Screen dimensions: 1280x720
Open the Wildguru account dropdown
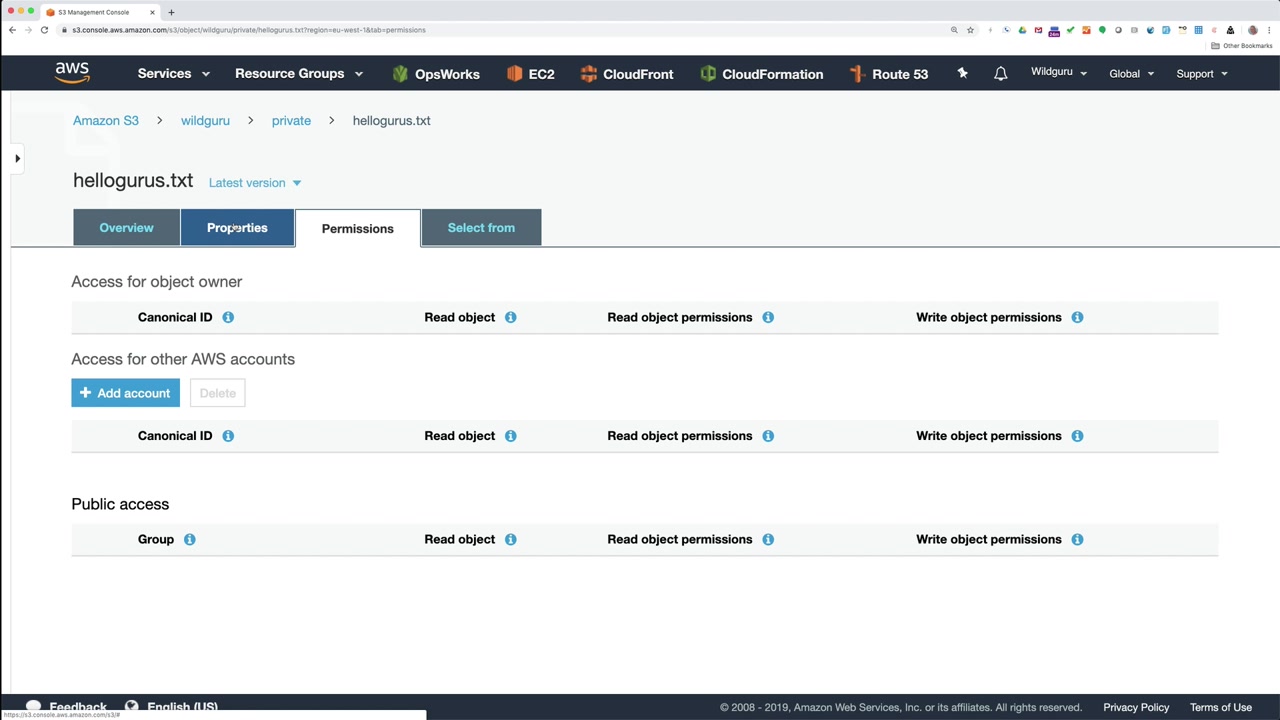pos(1059,72)
